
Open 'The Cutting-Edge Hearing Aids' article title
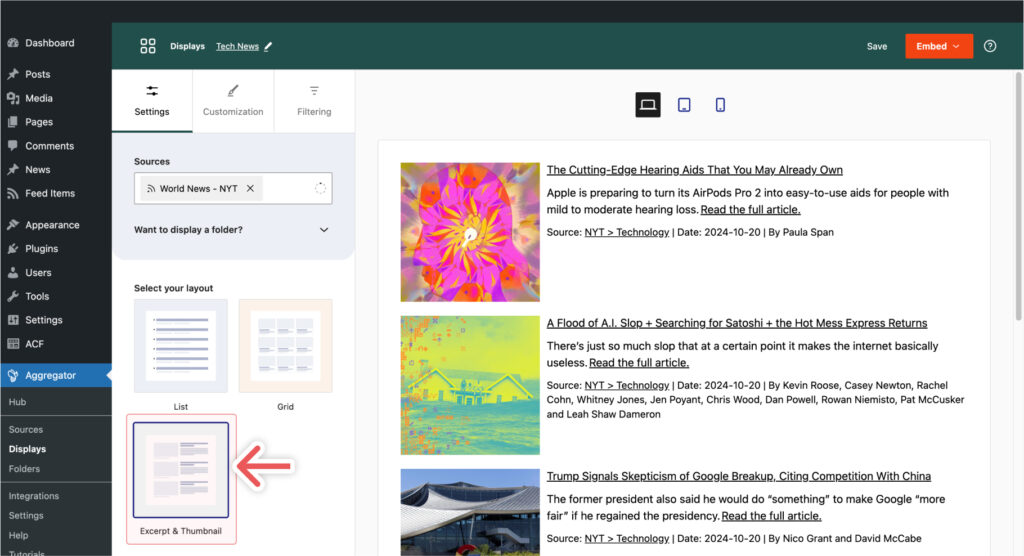tap(694, 170)
